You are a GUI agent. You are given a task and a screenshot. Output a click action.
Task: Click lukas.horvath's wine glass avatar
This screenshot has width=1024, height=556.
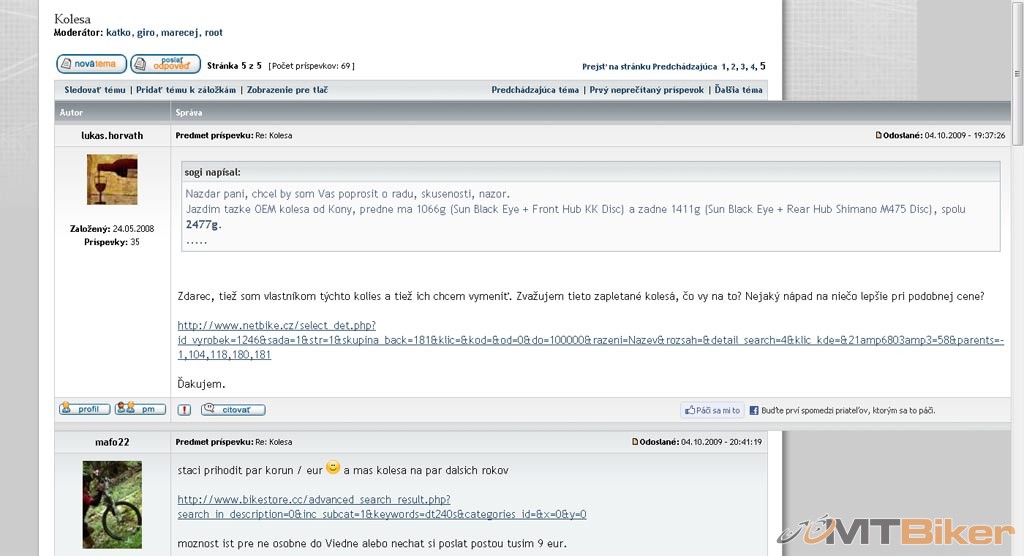[112, 180]
